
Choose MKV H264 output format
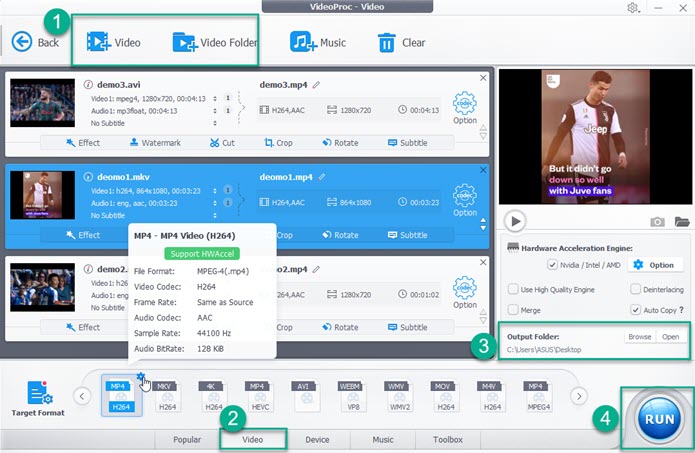pyautogui.click(x=168, y=396)
